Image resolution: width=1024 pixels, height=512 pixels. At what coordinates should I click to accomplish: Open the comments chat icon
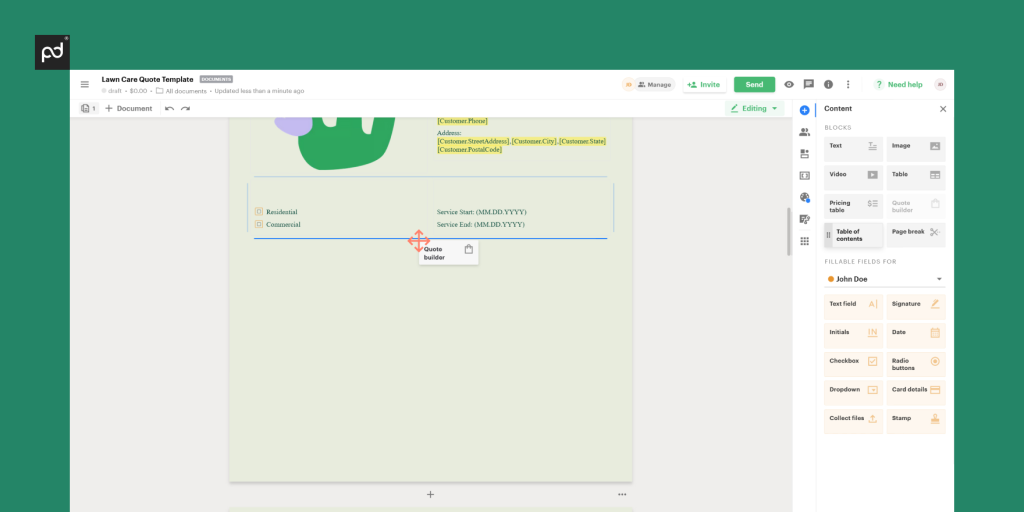tap(808, 84)
